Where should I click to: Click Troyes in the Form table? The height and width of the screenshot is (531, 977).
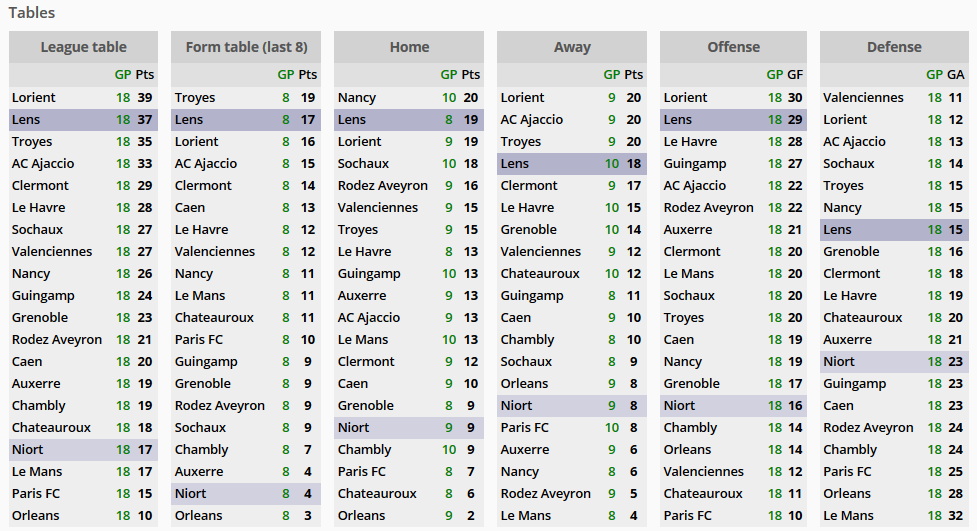(x=195, y=97)
